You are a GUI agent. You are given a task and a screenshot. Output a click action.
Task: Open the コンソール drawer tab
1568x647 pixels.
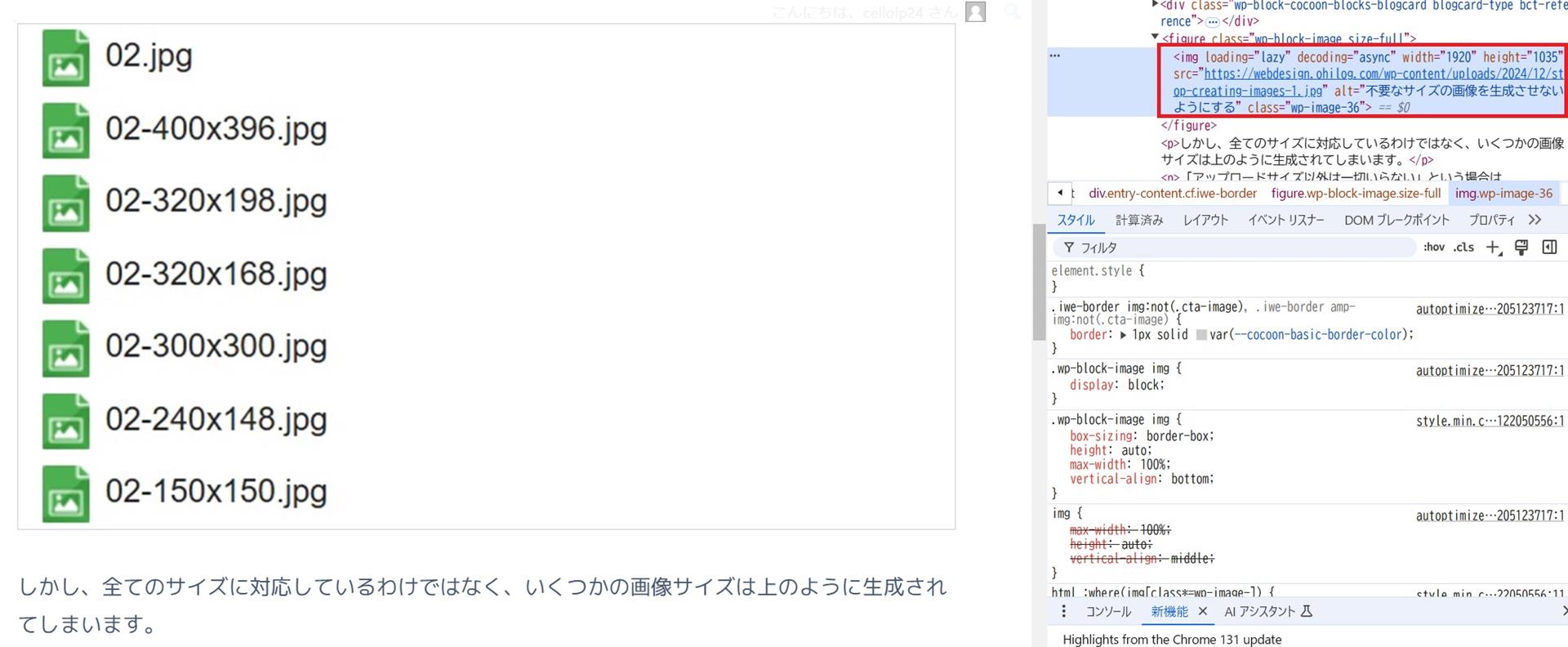coord(1107,612)
